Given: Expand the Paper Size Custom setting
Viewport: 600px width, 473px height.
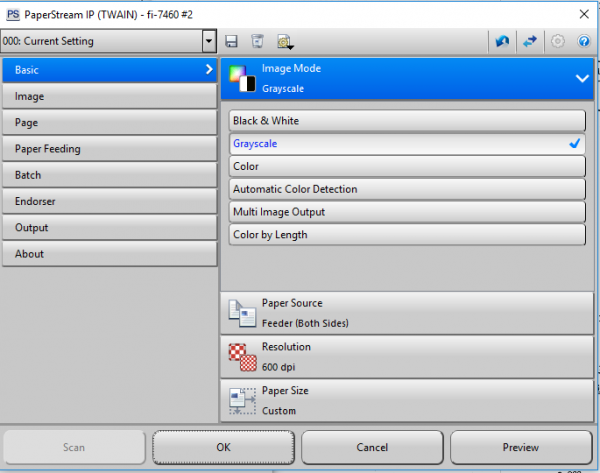Looking at the screenshot, I should [x=408, y=400].
